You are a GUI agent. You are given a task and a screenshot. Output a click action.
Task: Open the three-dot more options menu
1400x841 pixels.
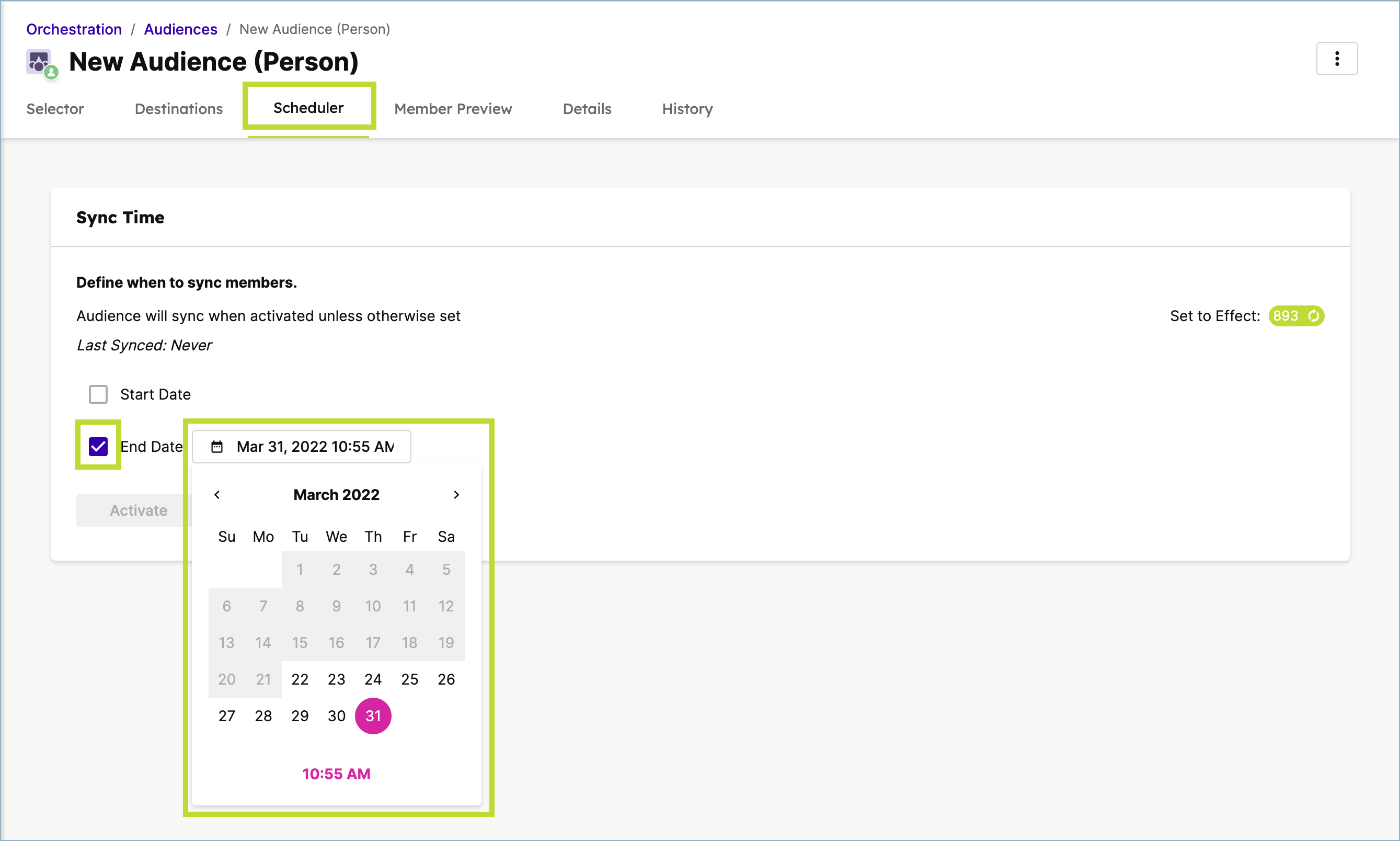tap(1337, 59)
